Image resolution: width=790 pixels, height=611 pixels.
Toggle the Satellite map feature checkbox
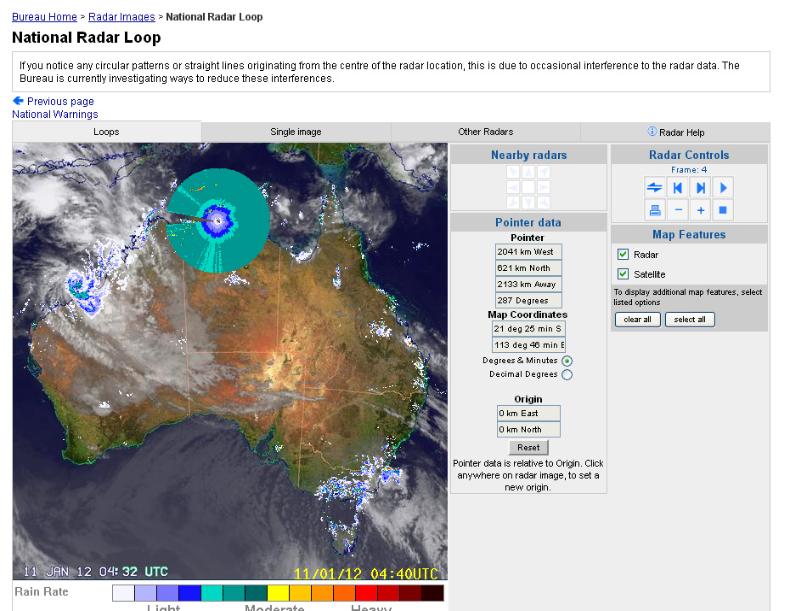click(623, 274)
